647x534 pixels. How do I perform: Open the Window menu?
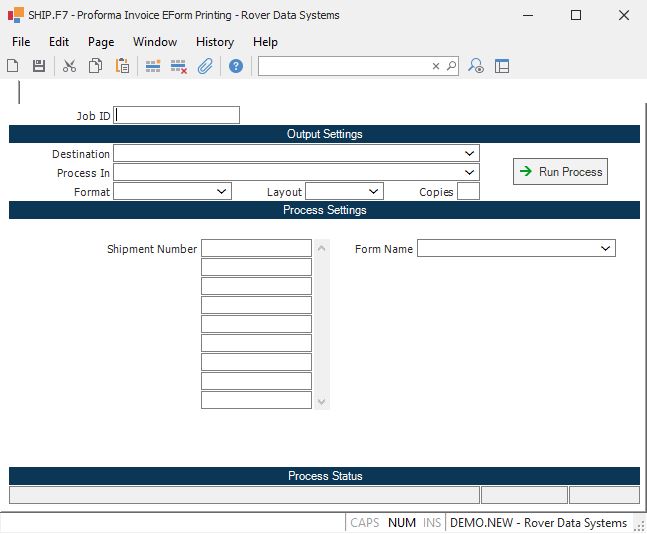coord(155,42)
